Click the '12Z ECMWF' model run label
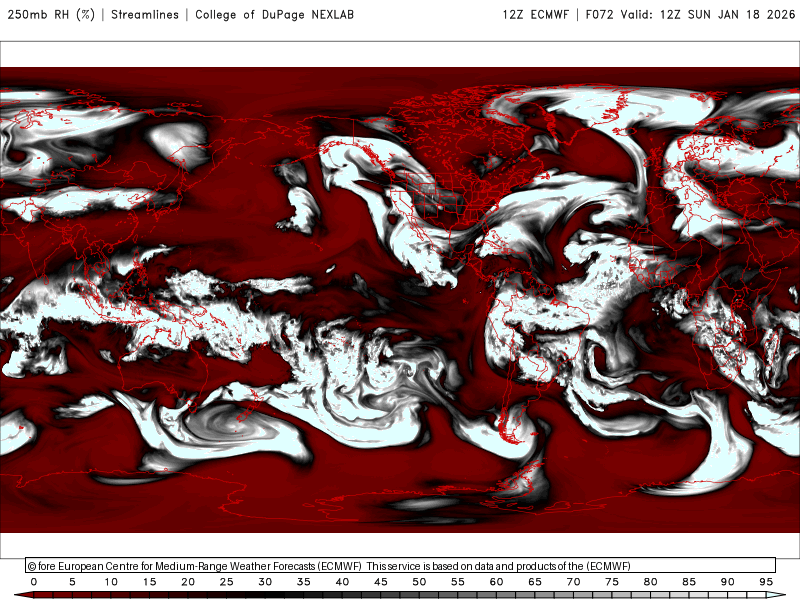Screen dimensions: 800x600 pyautogui.click(x=535, y=14)
